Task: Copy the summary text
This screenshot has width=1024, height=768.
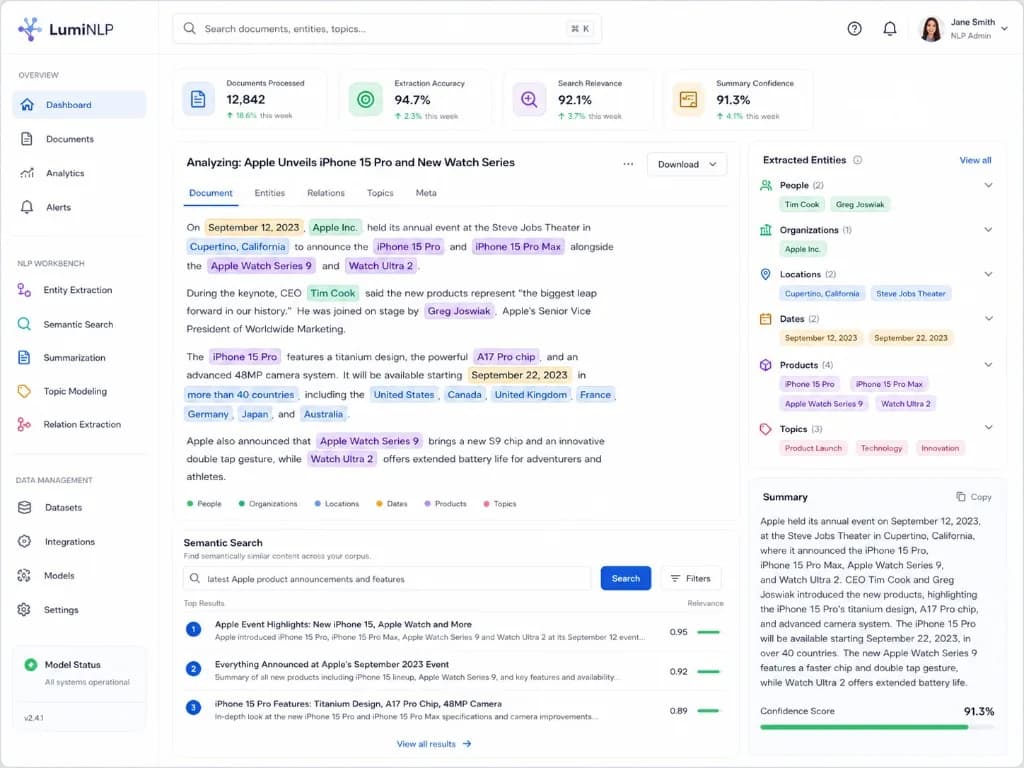Action: click(x=974, y=497)
